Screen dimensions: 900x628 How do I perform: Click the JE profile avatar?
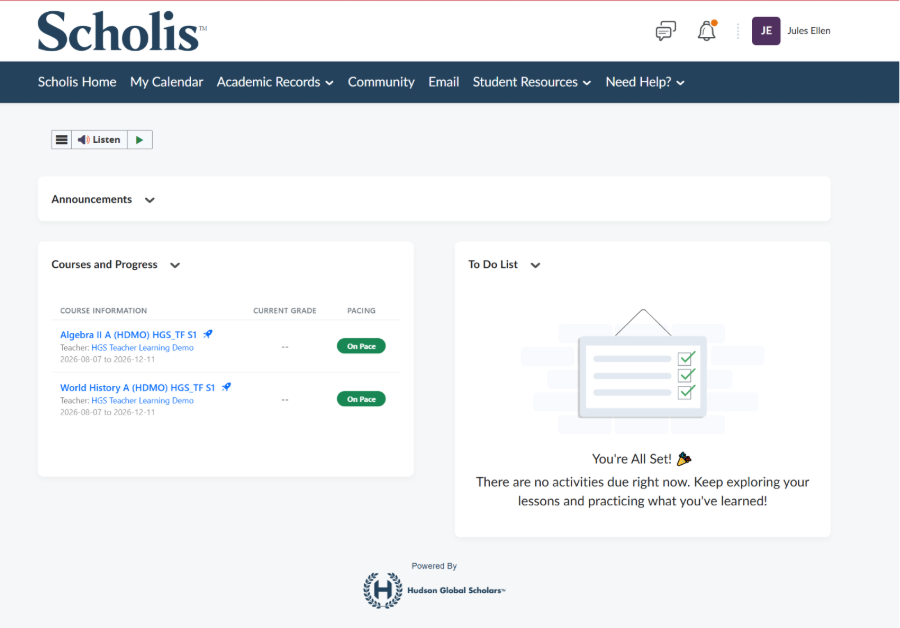[766, 31]
